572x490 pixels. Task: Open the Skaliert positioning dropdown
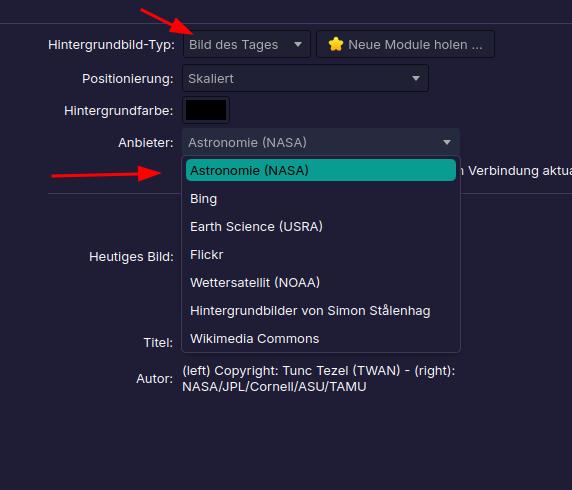(305, 78)
